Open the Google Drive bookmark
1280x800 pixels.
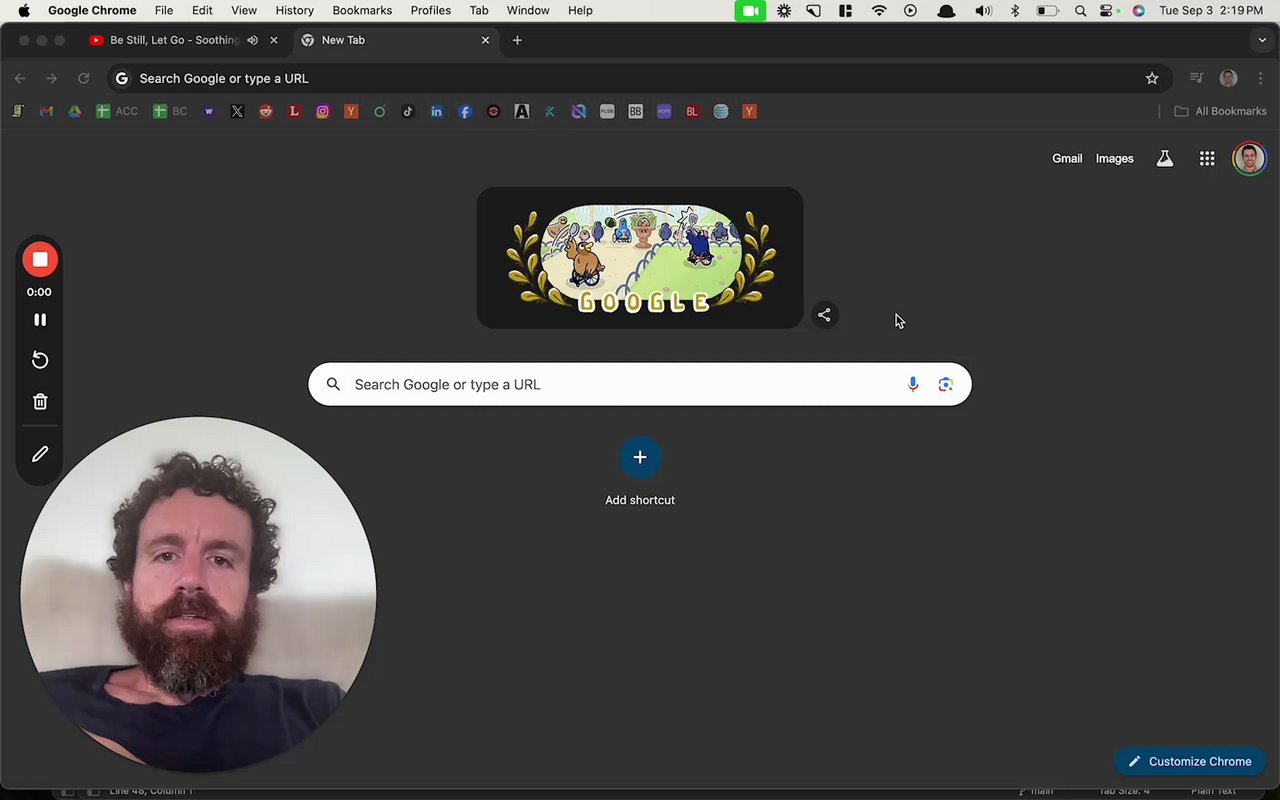74,111
